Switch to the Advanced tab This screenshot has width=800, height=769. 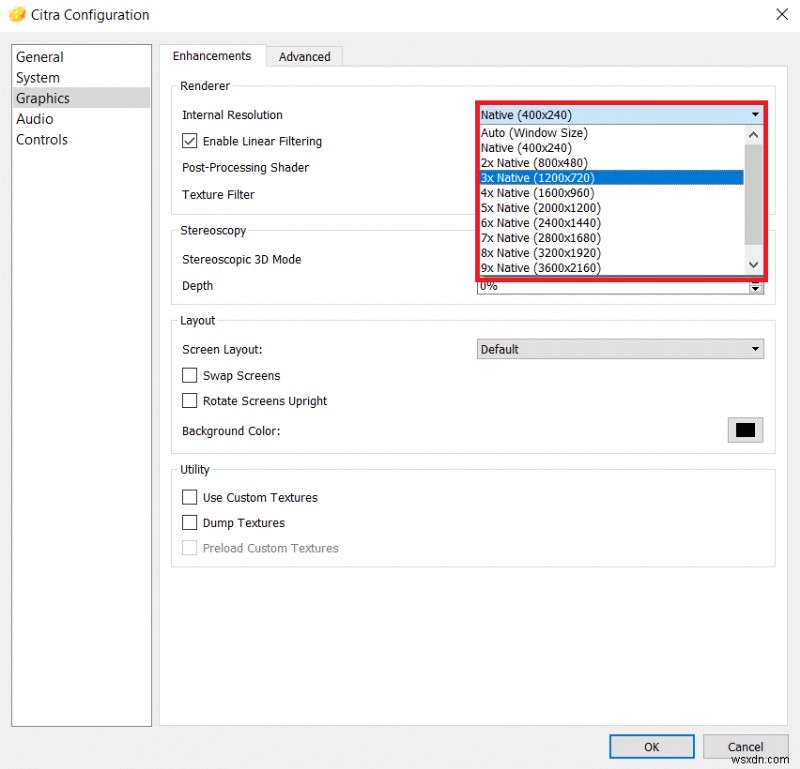(x=305, y=57)
